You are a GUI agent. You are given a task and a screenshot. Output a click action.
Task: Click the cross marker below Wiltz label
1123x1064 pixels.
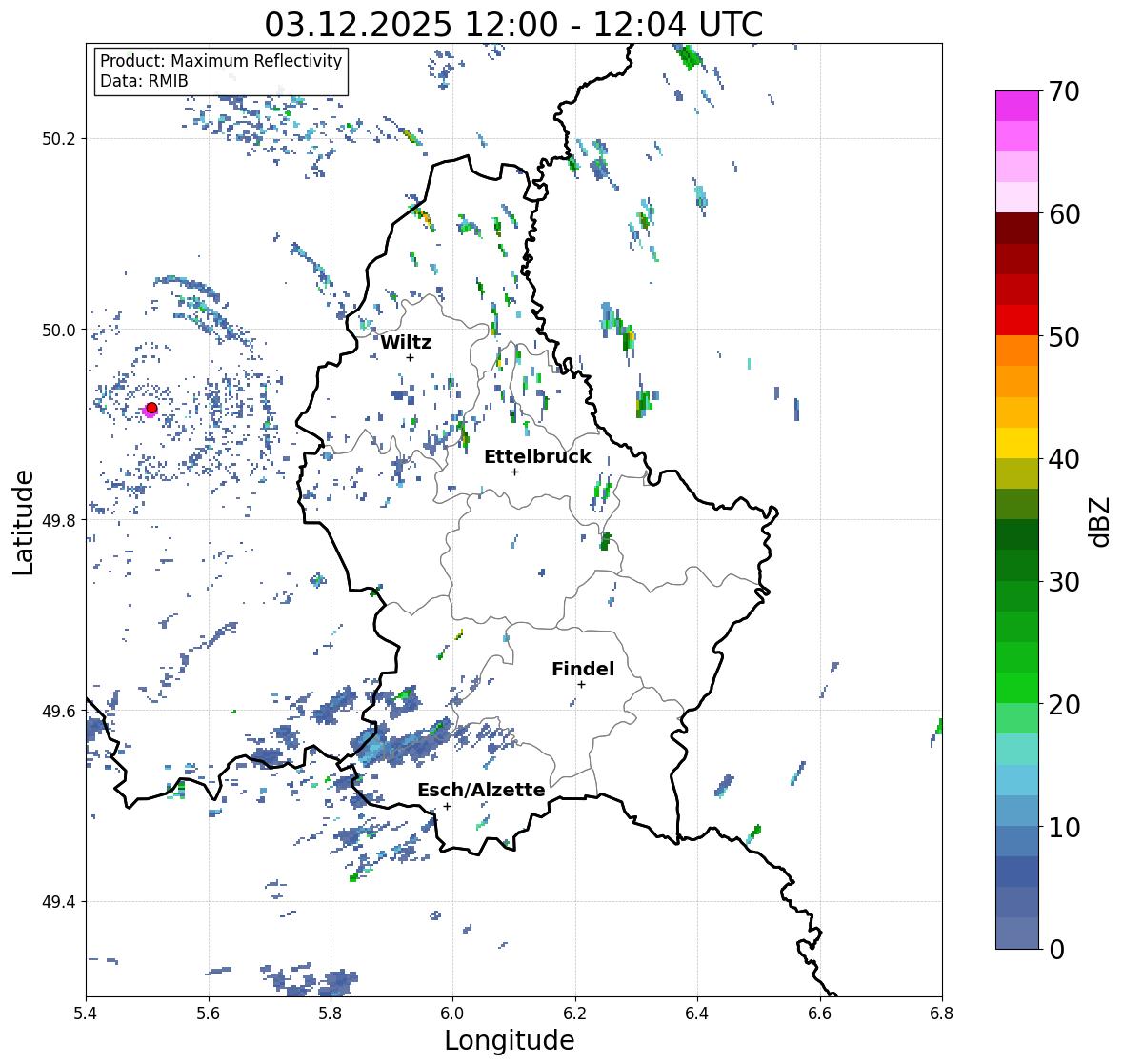tap(410, 357)
